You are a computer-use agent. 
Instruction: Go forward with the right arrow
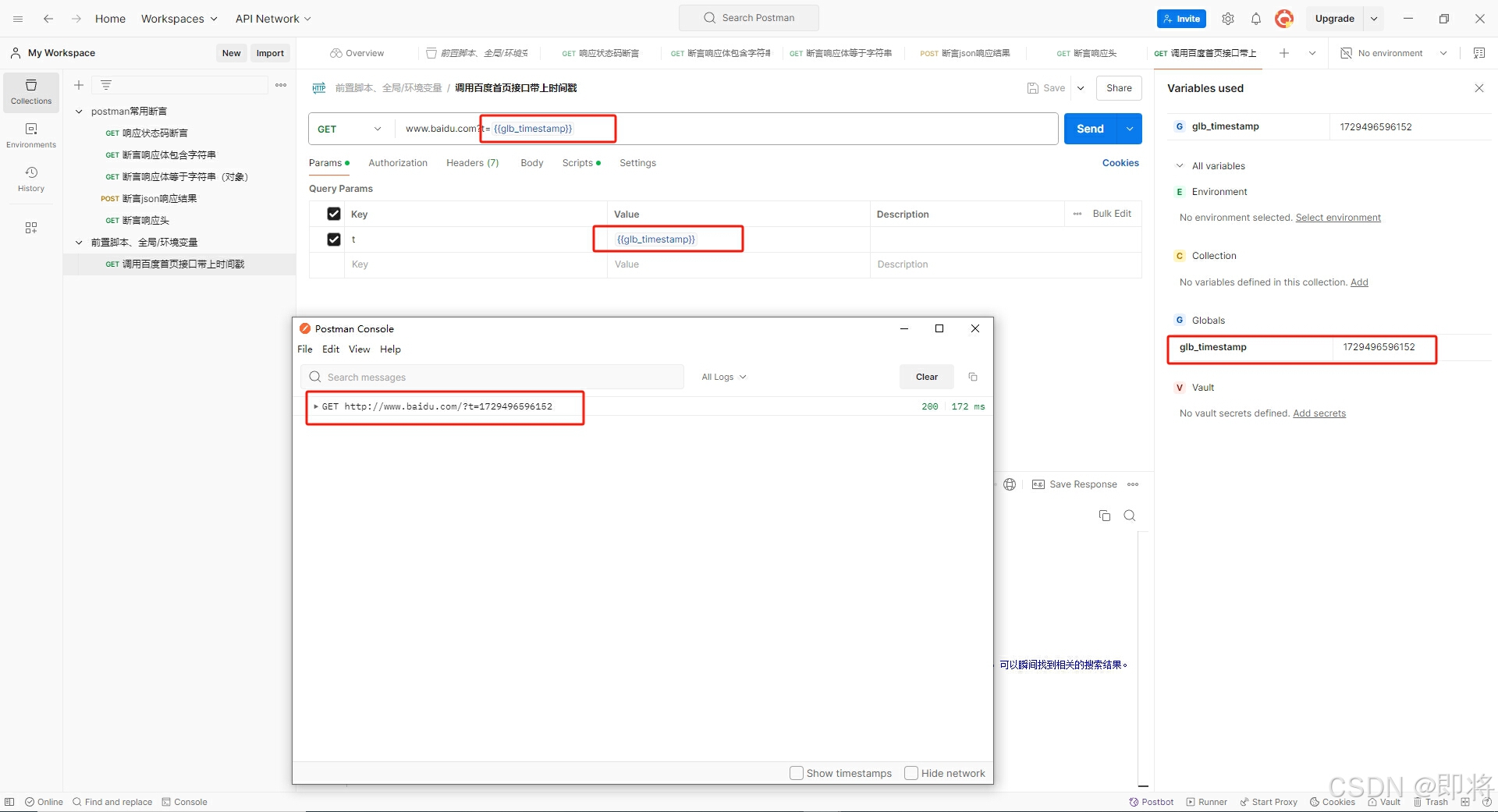[x=76, y=19]
